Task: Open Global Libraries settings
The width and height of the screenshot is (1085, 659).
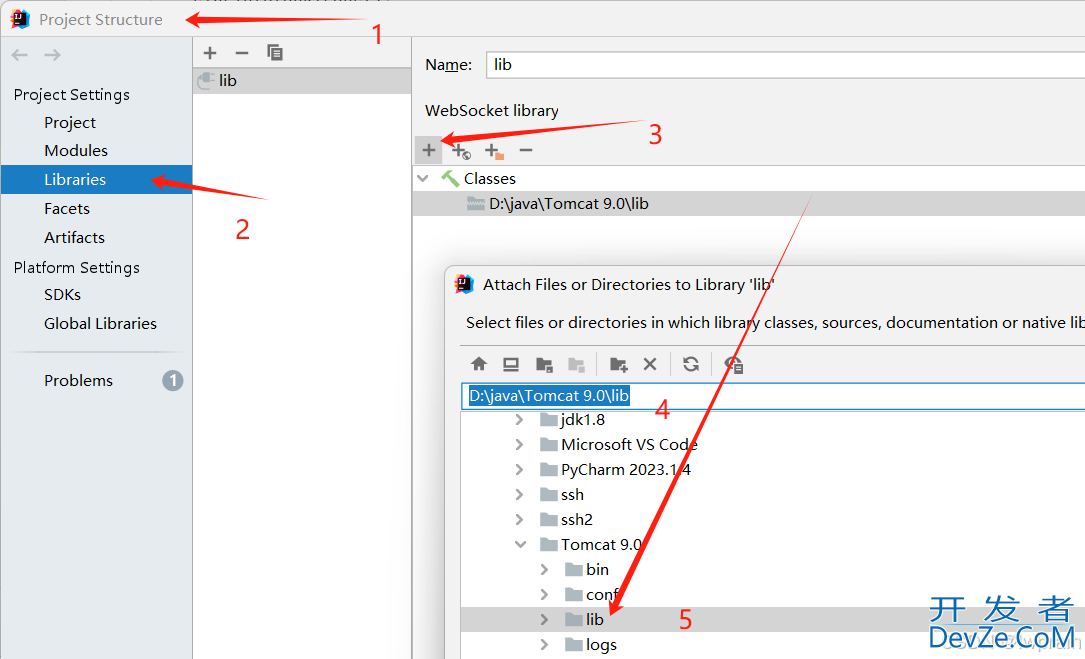Action: [100, 323]
